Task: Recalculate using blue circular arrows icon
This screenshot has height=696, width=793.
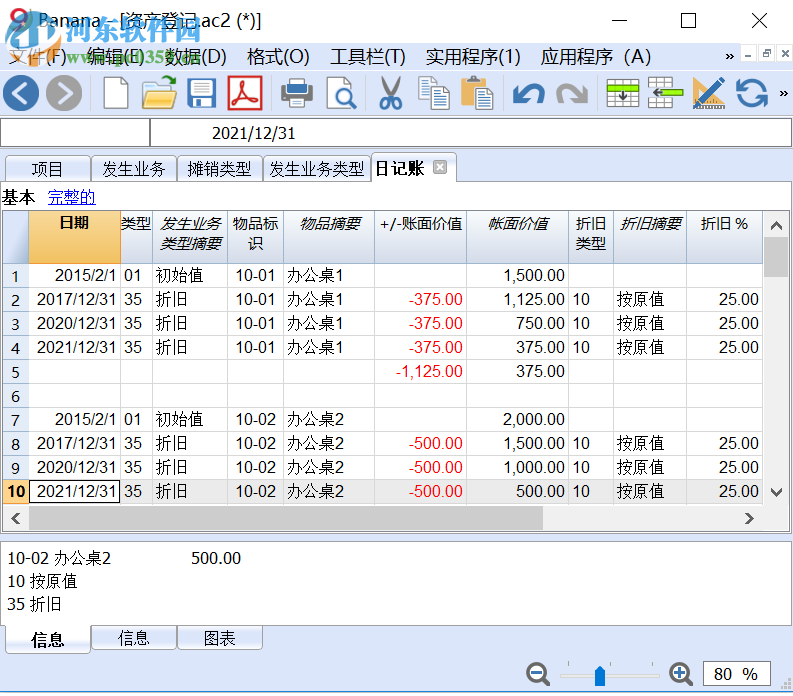Action: coord(752,93)
